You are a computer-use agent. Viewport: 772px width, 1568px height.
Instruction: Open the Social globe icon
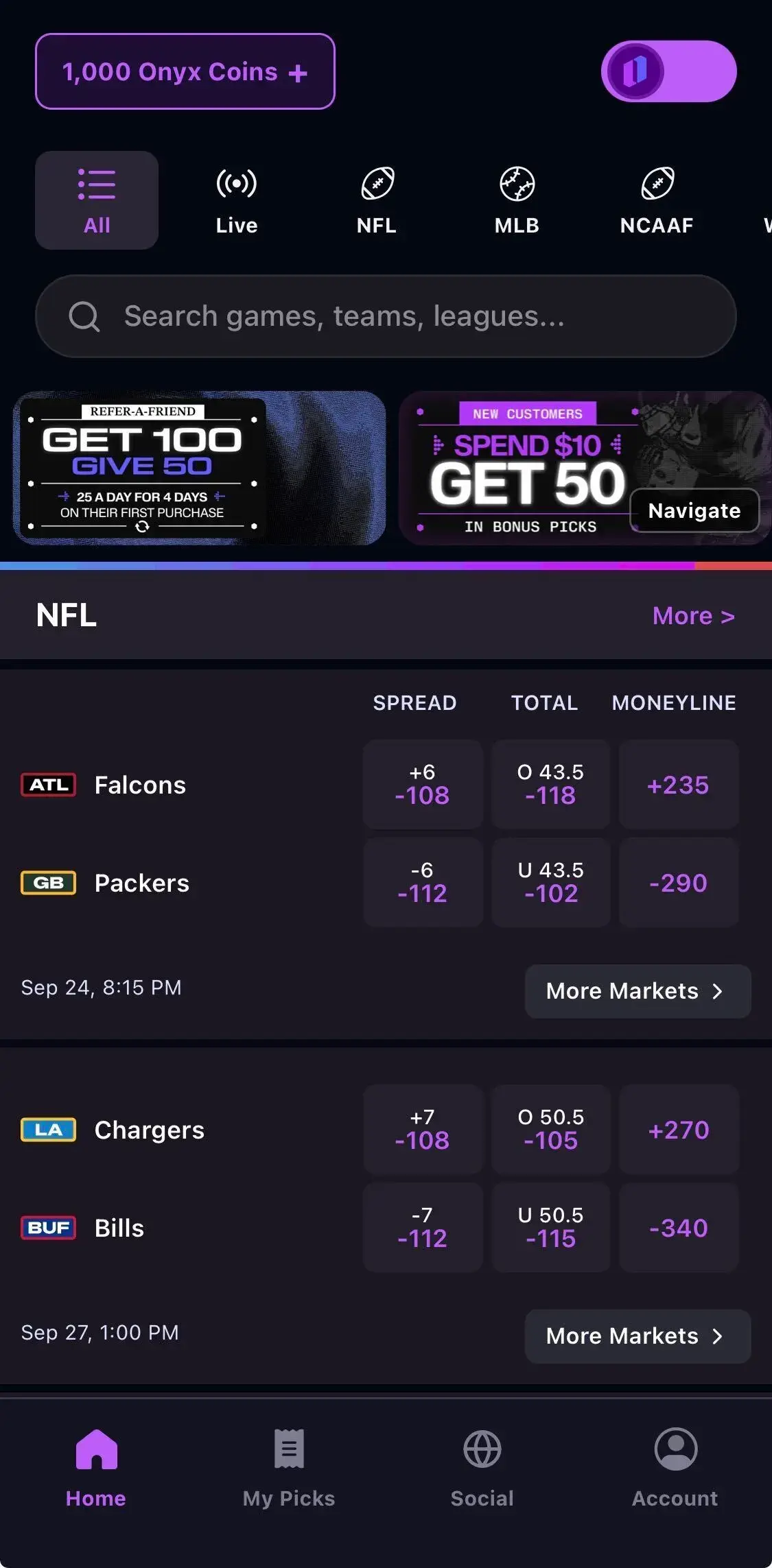(x=482, y=1449)
